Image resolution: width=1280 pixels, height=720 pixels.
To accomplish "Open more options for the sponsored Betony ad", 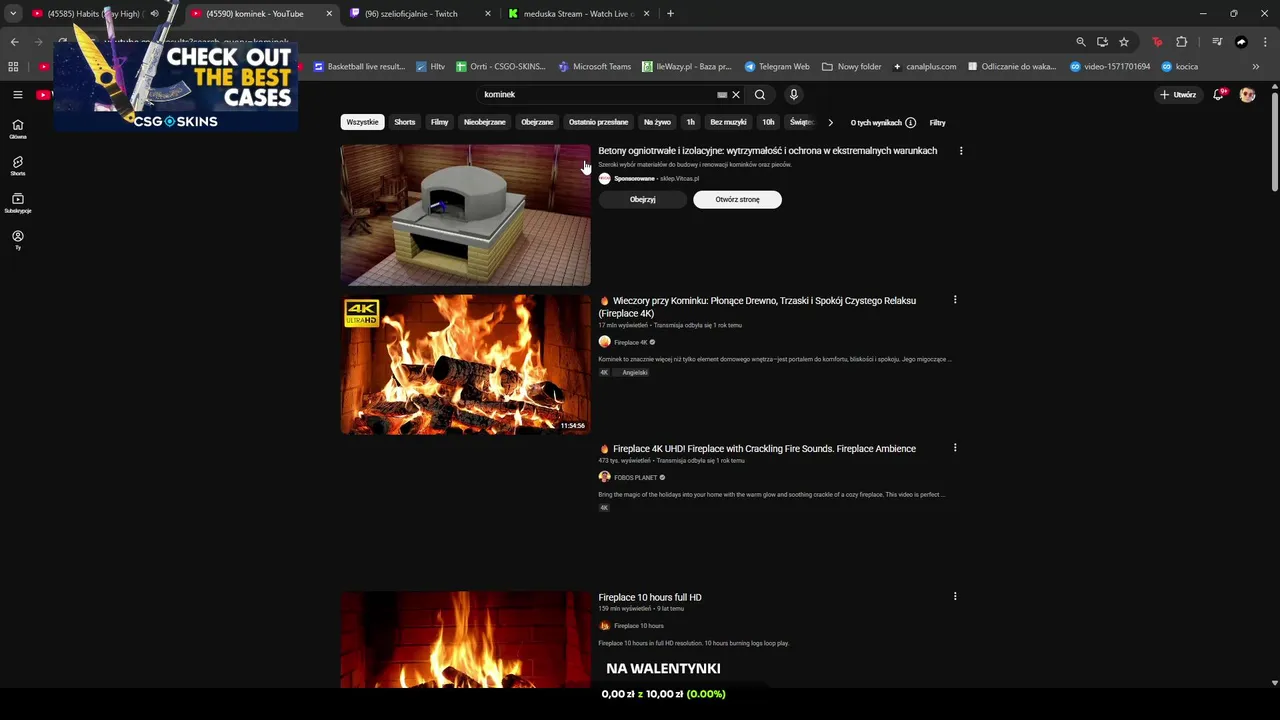I will click(x=961, y=151).
